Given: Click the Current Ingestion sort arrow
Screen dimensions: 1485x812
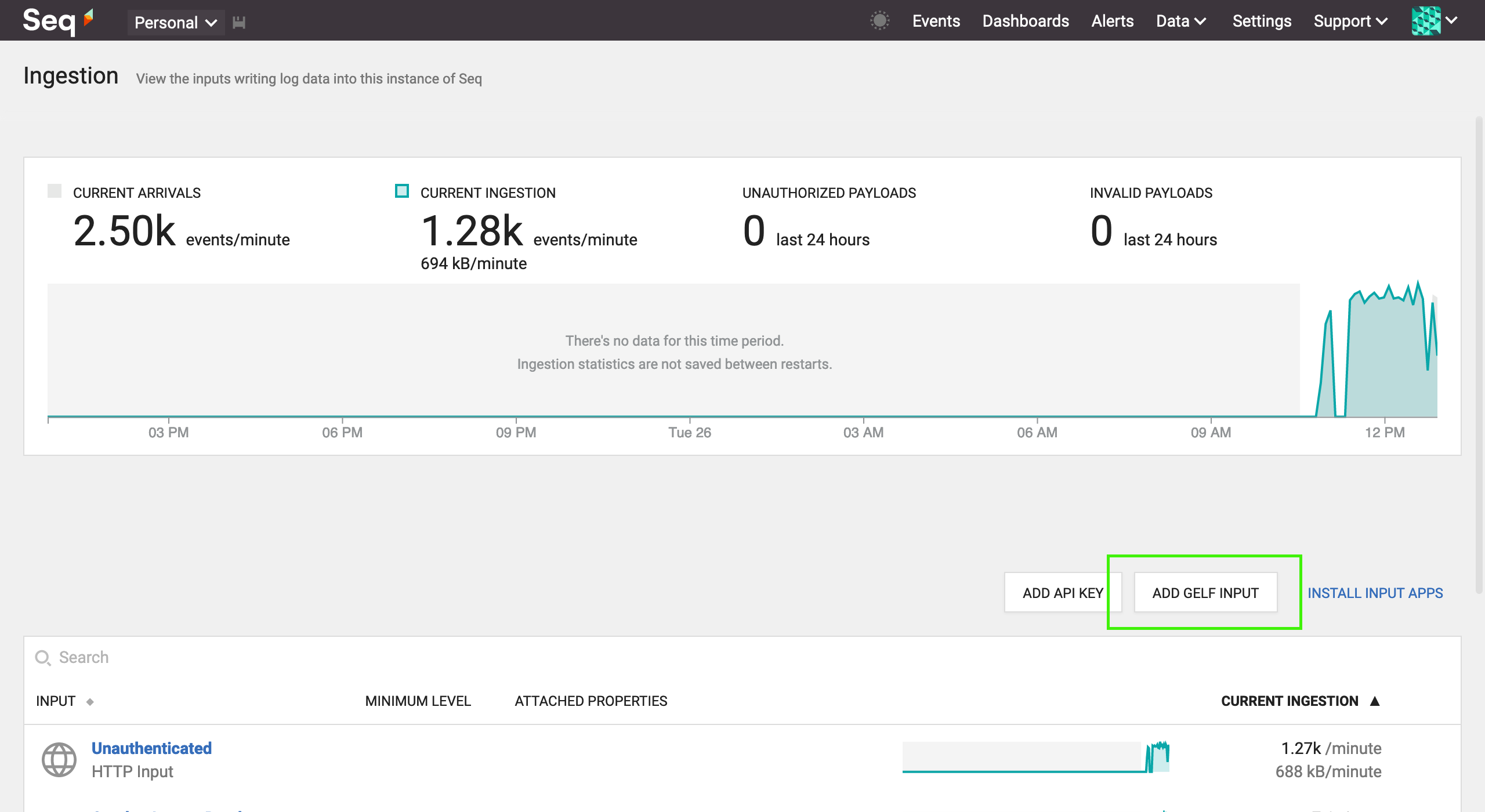Looking at the screenshot, I should click(x=1375, y=701).
